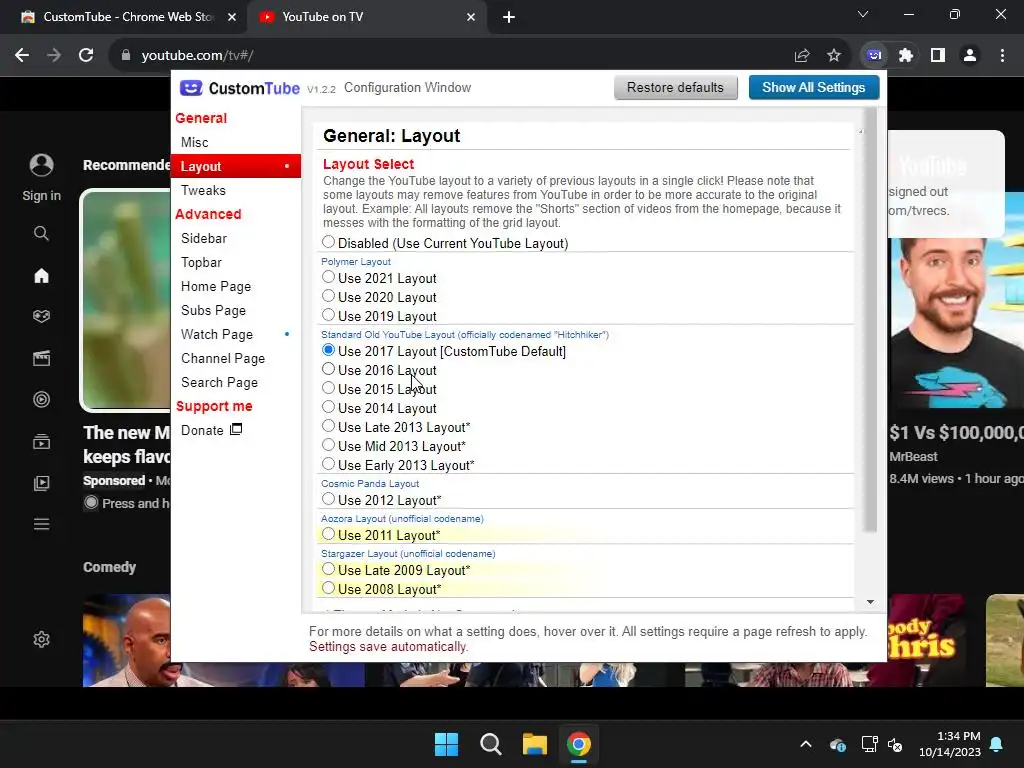Open YouTube TV subscriptions icon in sidebar
The width and height of the screenshot is (1024, 768).
tap(41, 441)
